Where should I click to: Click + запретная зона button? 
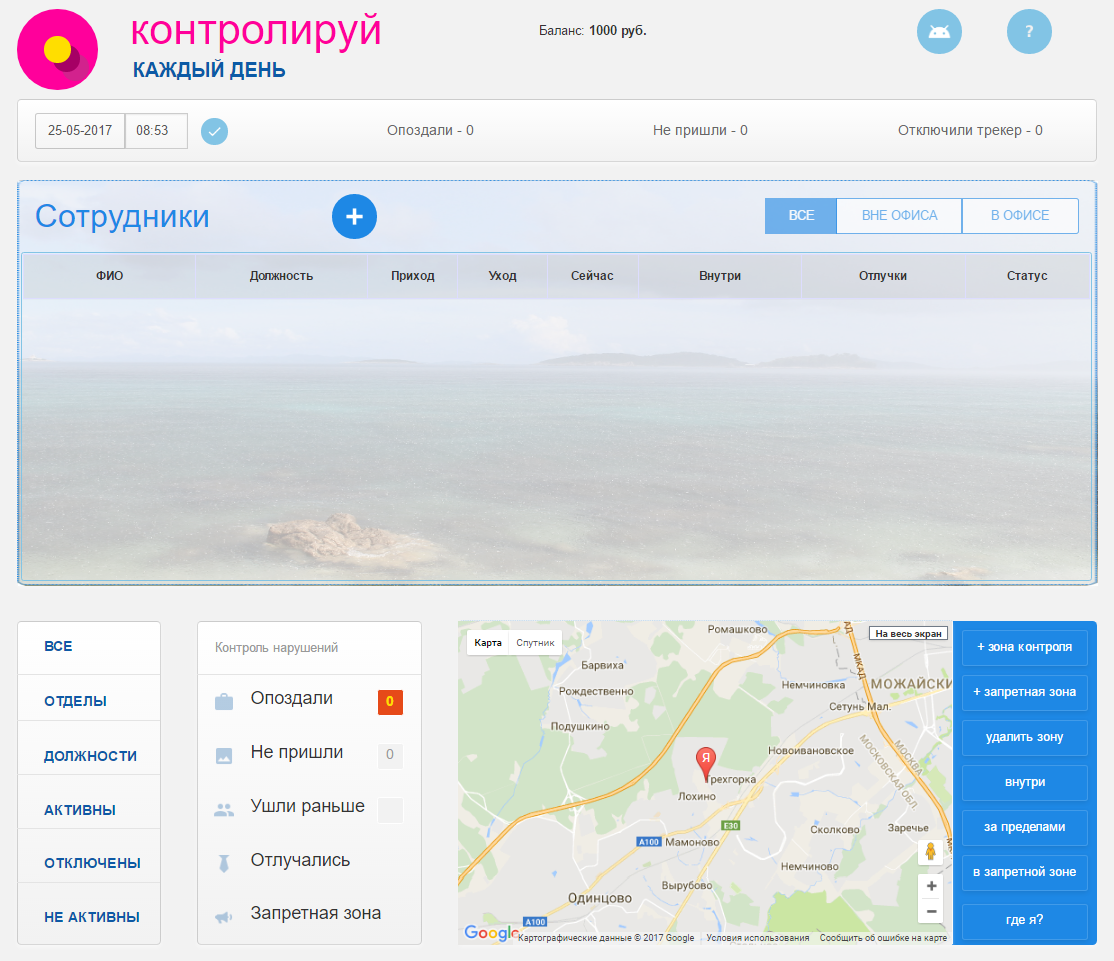(1024, 692)
